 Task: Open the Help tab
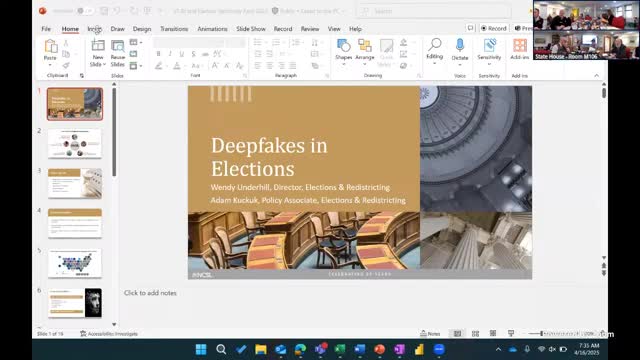(x=355, y=29)
